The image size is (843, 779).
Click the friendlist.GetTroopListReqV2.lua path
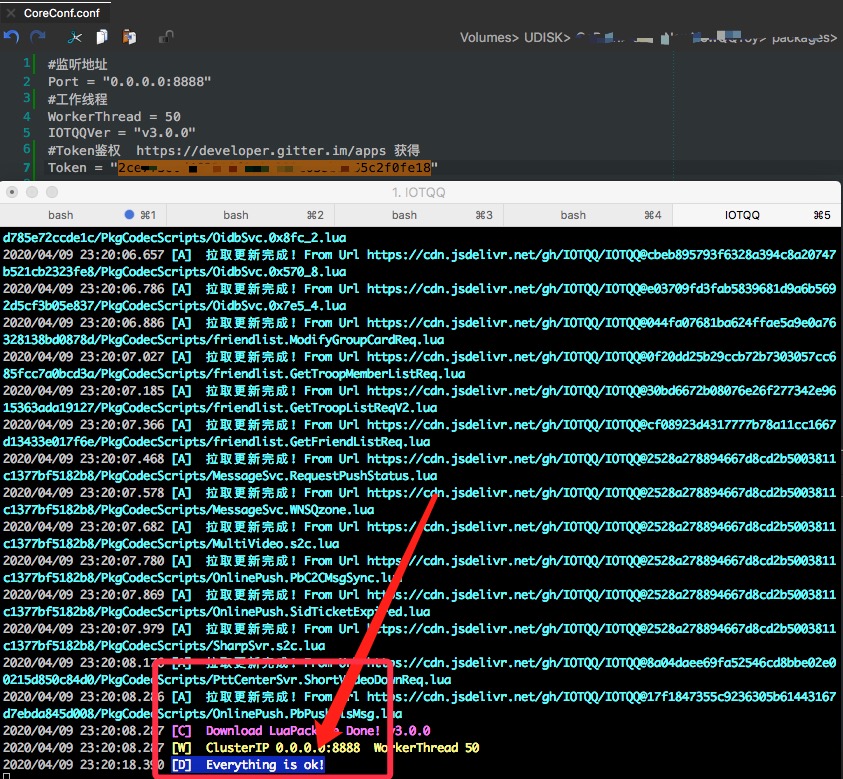[x=325, y=408]
